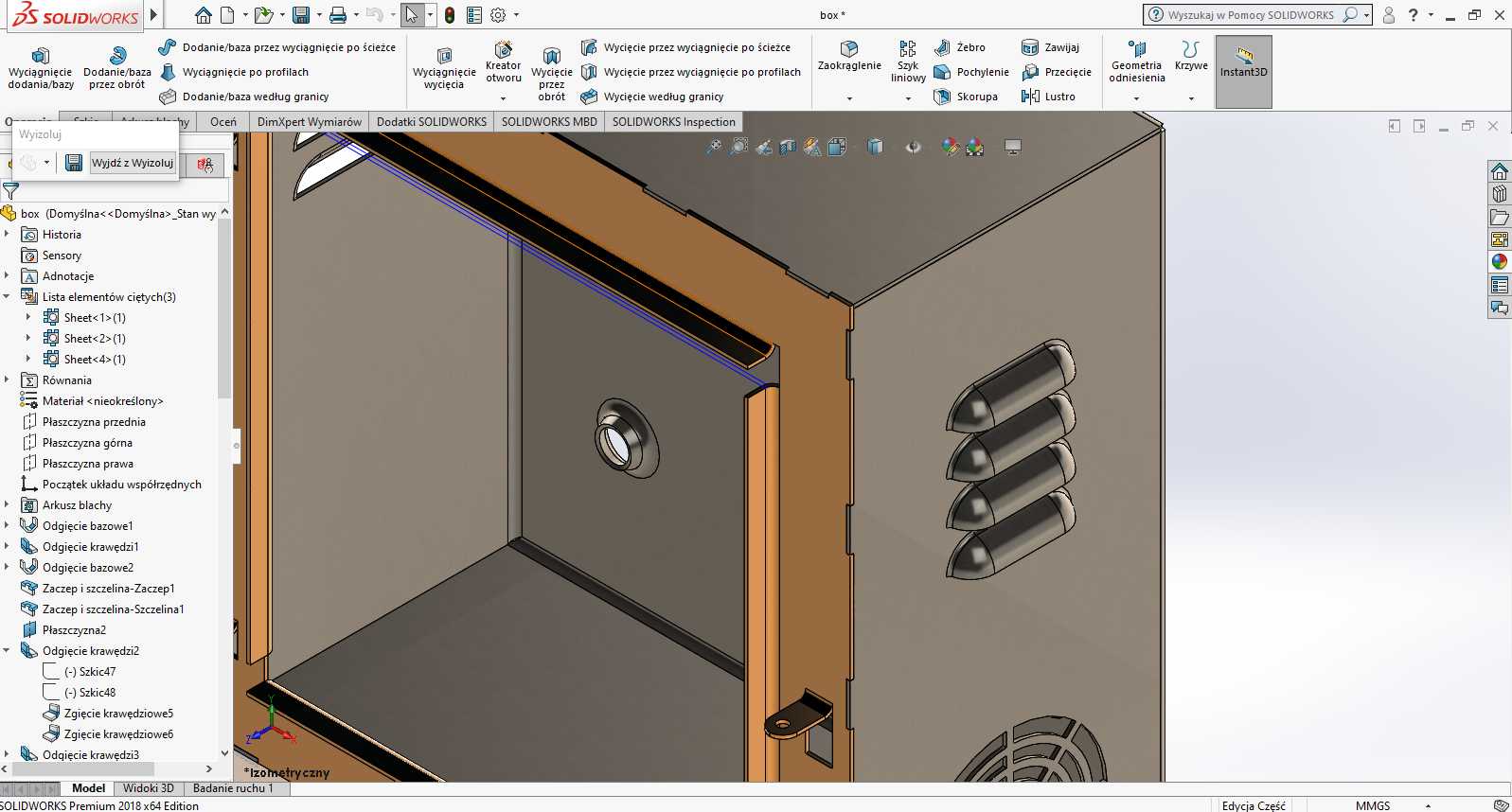The height and width of the screenshot is (812, 1512).
Task: Click the Home welcome icon in top toolbar
Action: click(203, 15)
